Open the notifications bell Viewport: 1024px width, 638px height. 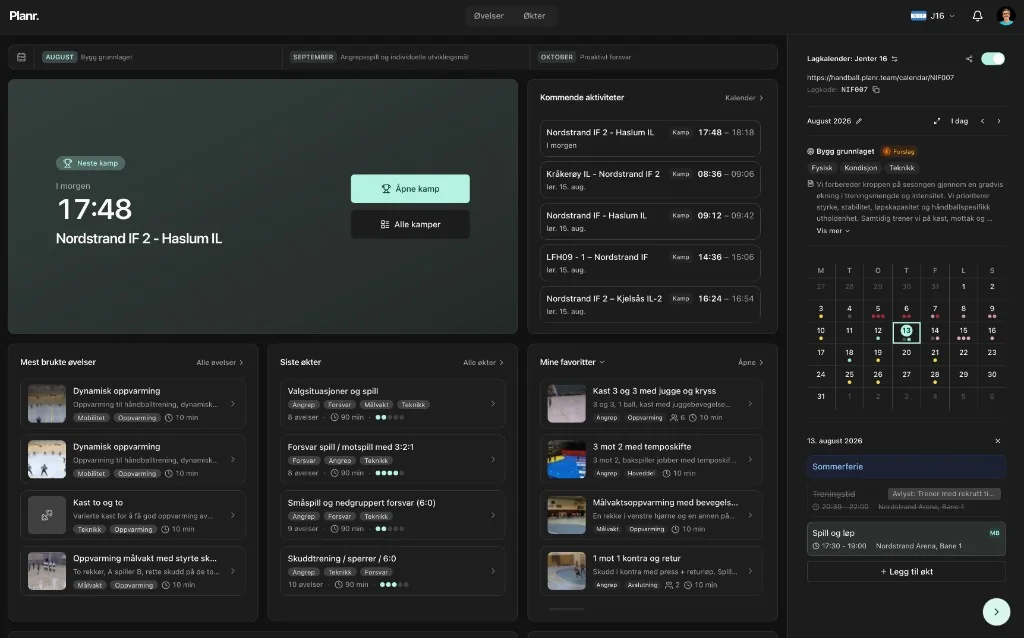977,16
